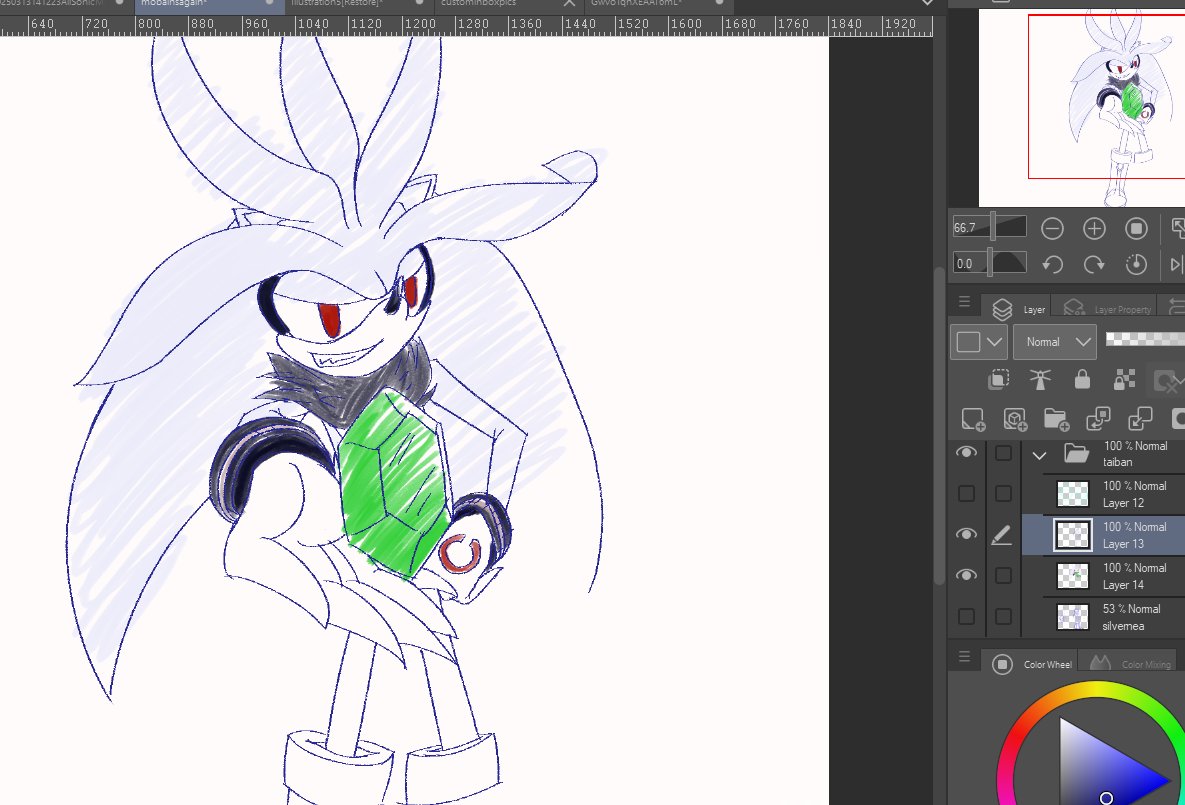Collapse the taiban folder chevron

pos(1039,455)
